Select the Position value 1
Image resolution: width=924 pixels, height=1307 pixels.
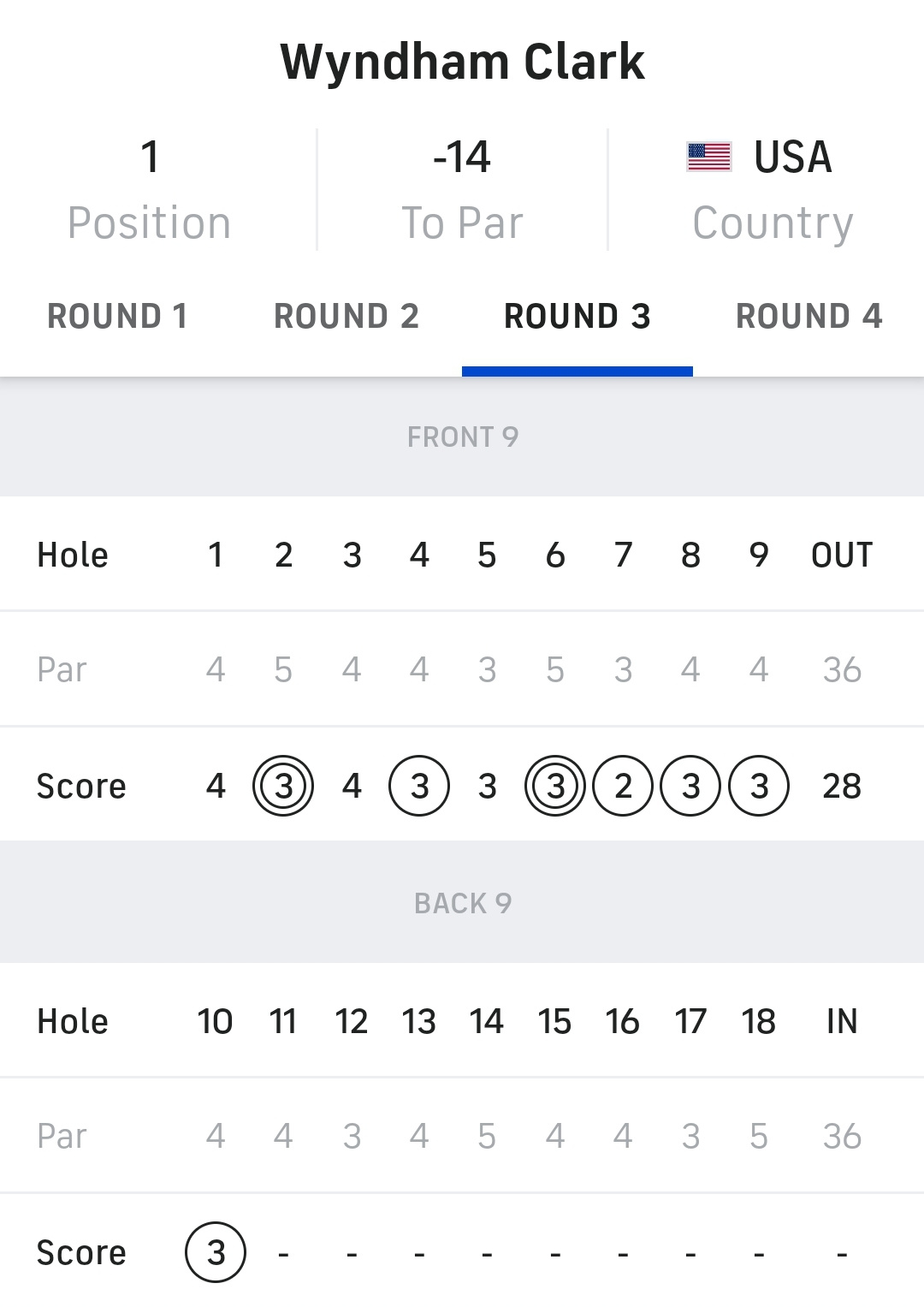[x=150, y=157]
